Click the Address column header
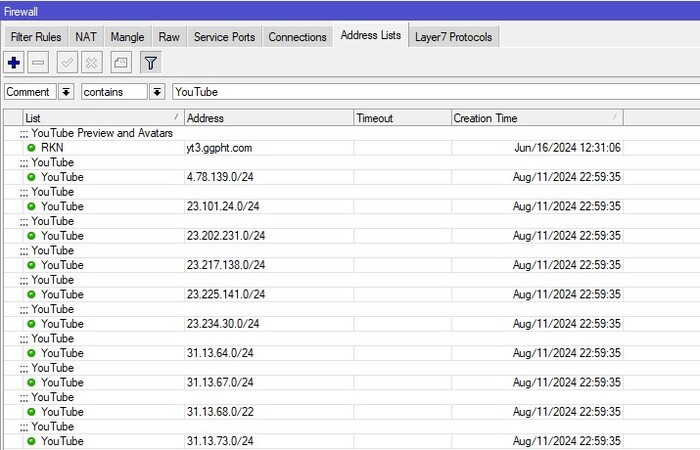Image resolution: width=700 pixels, height=450 pixels. (x=267, y=118)
